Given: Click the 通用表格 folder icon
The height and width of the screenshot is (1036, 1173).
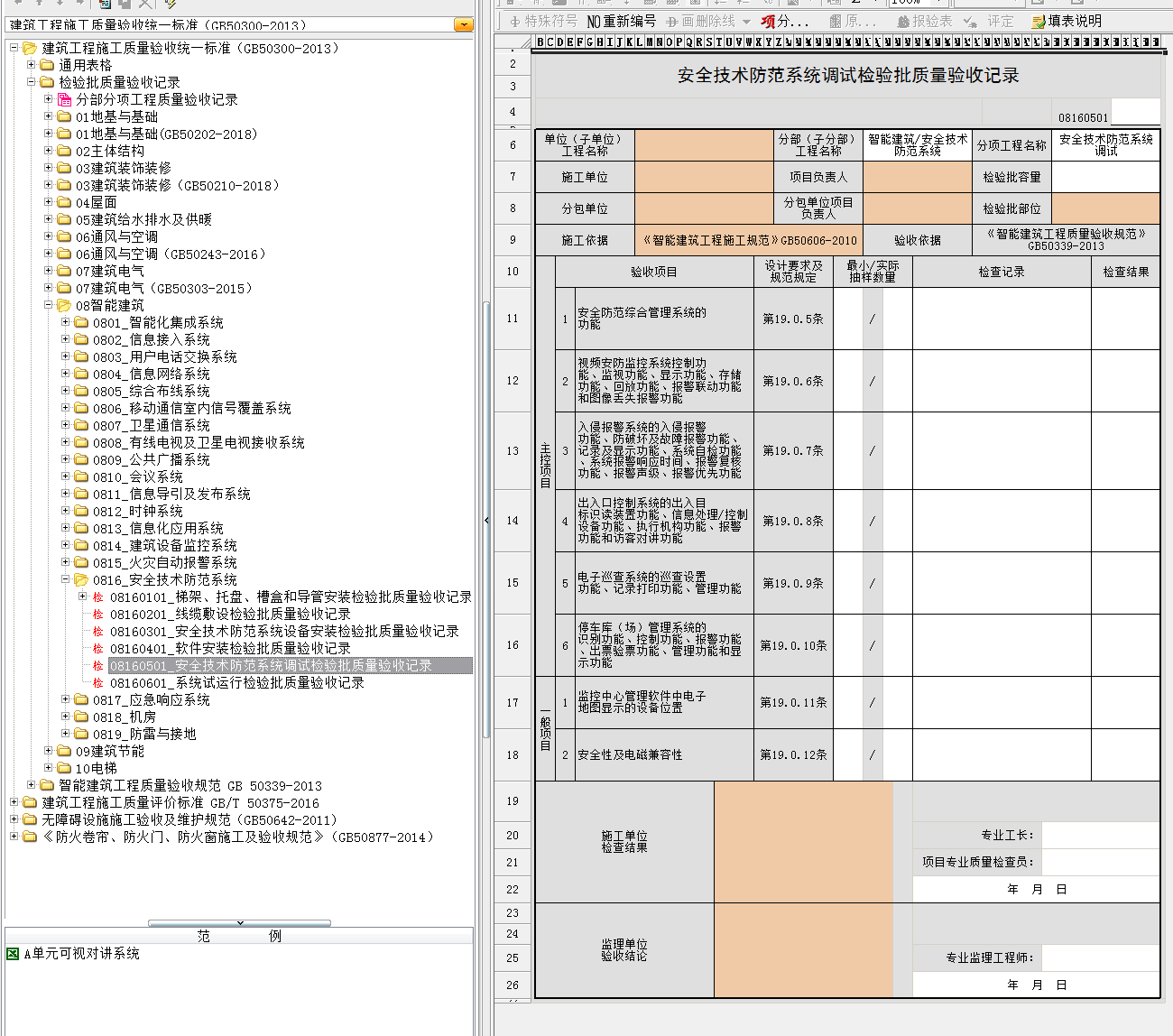Looking at the screenshot, I should pyautogui.click(x=47, y=65).
